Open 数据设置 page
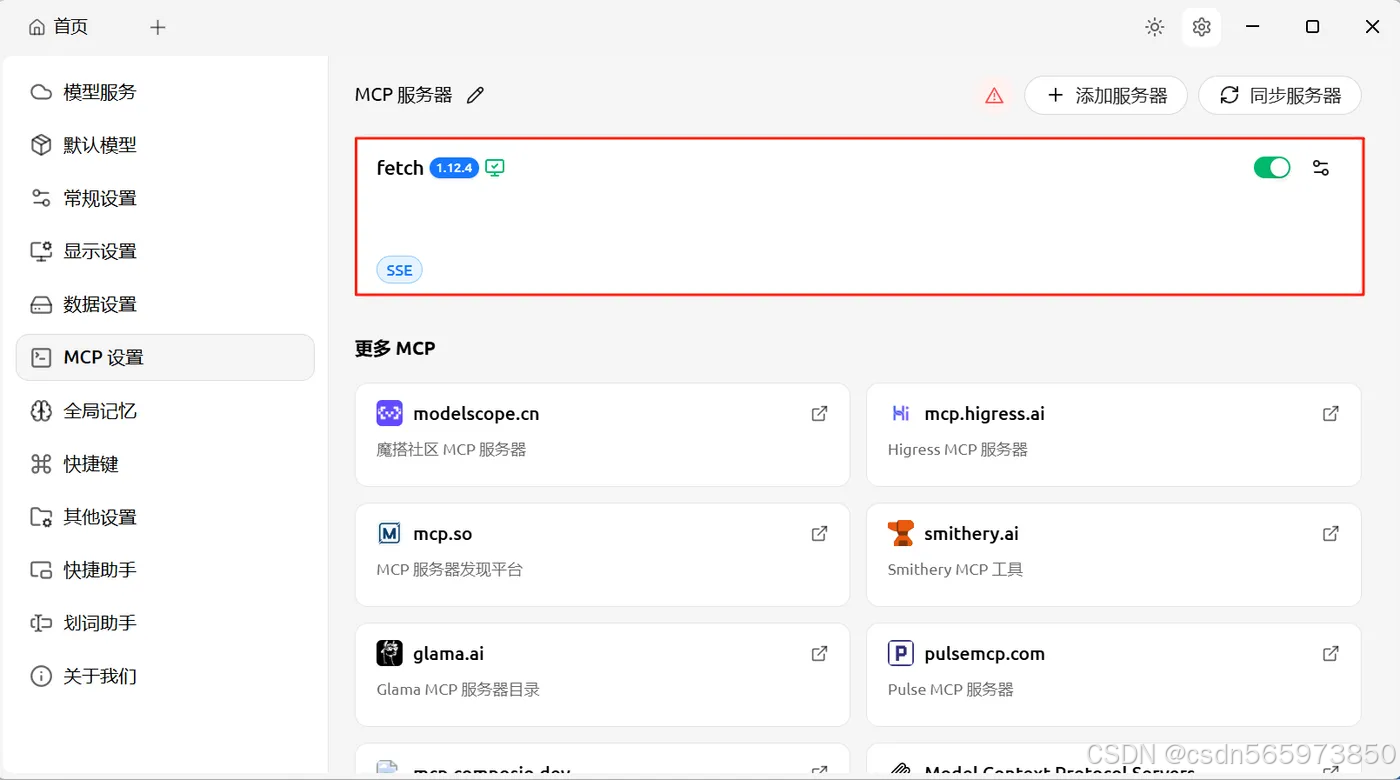This screenshot has height=780, width=1400. (165, 304)
